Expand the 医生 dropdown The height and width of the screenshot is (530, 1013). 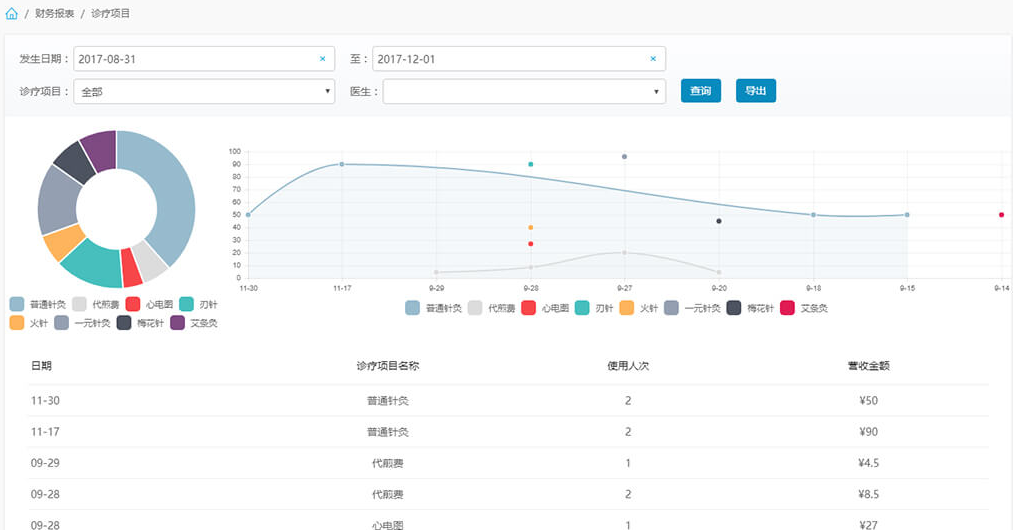coord(524,92)
